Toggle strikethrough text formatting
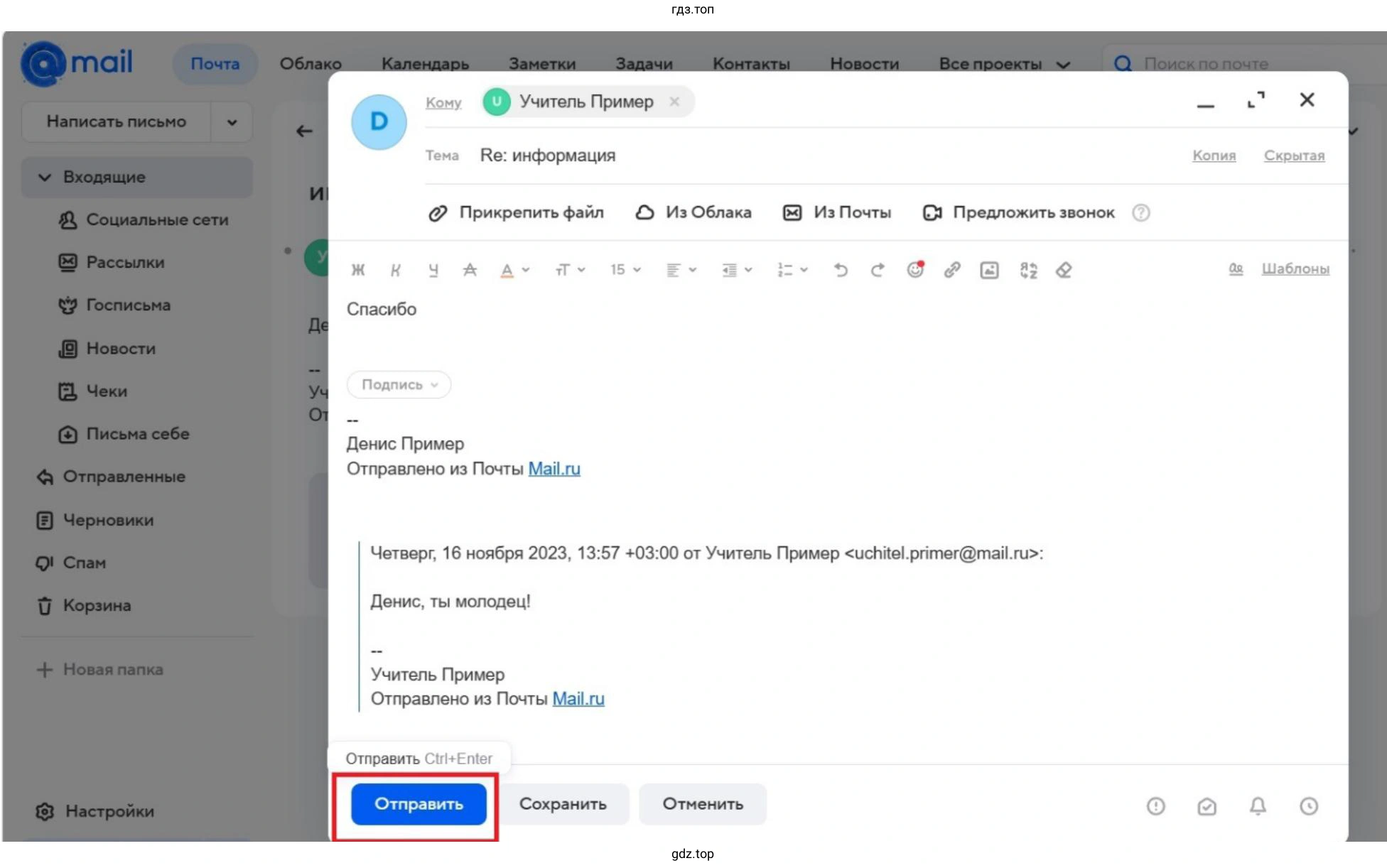 [x=470, y=270]
